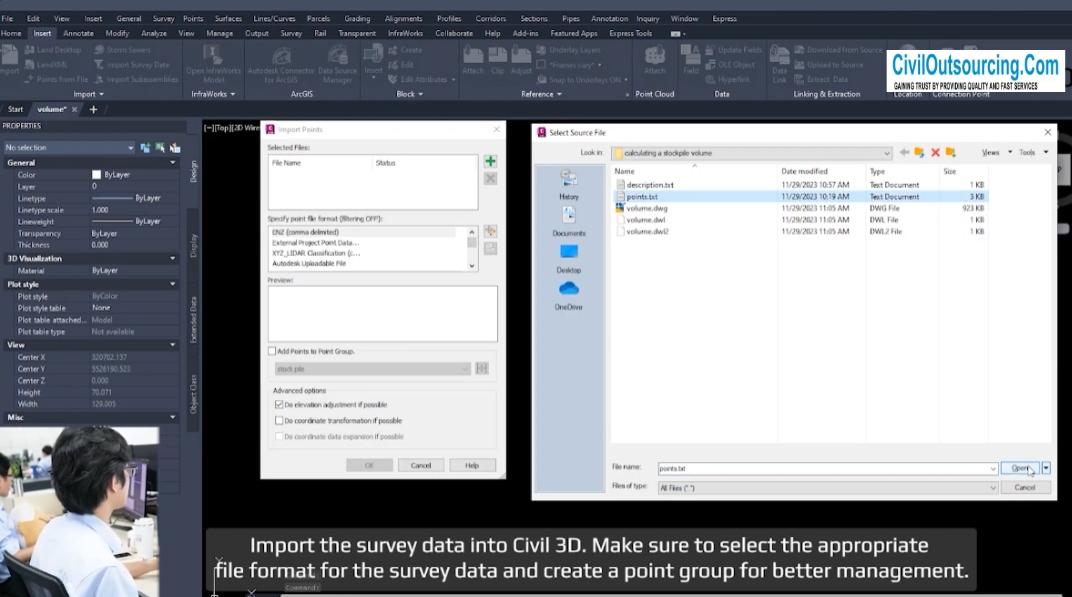This screenshot has height=597, width=1072.
Task: Select Autodesk Uploadable File format
Action: click(x=309, y=263)
